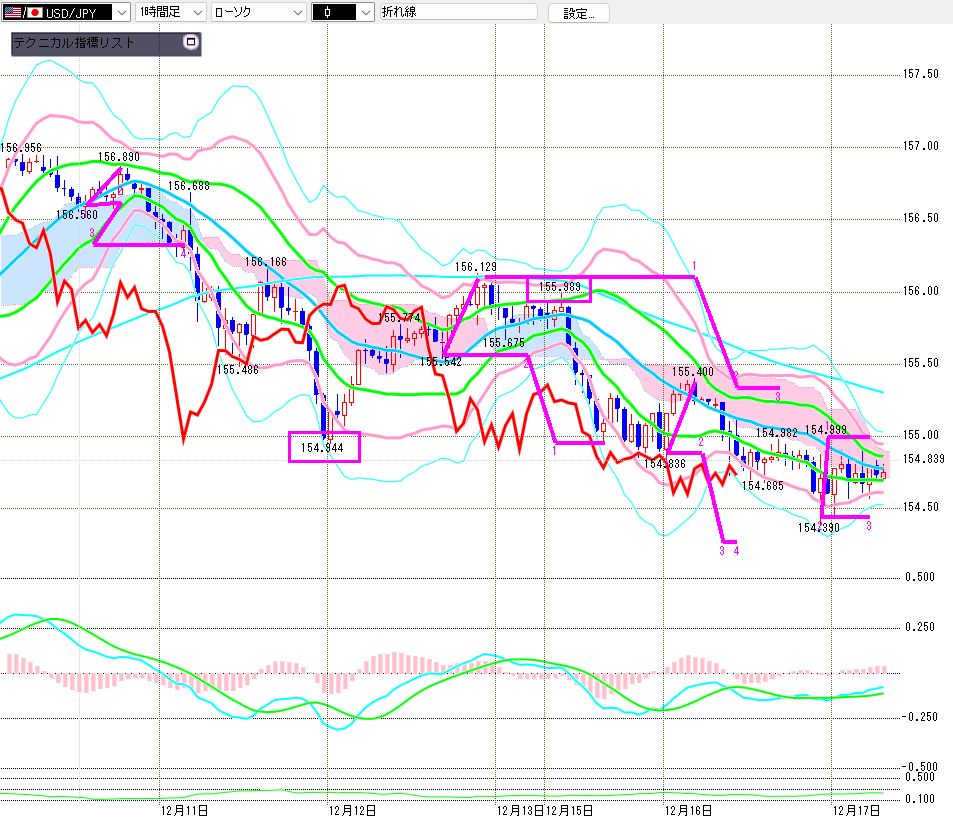This screenshot has width=953, height=820.
Task: Click the 156.890 peak price annotation
Action: [x=118, y=157]
